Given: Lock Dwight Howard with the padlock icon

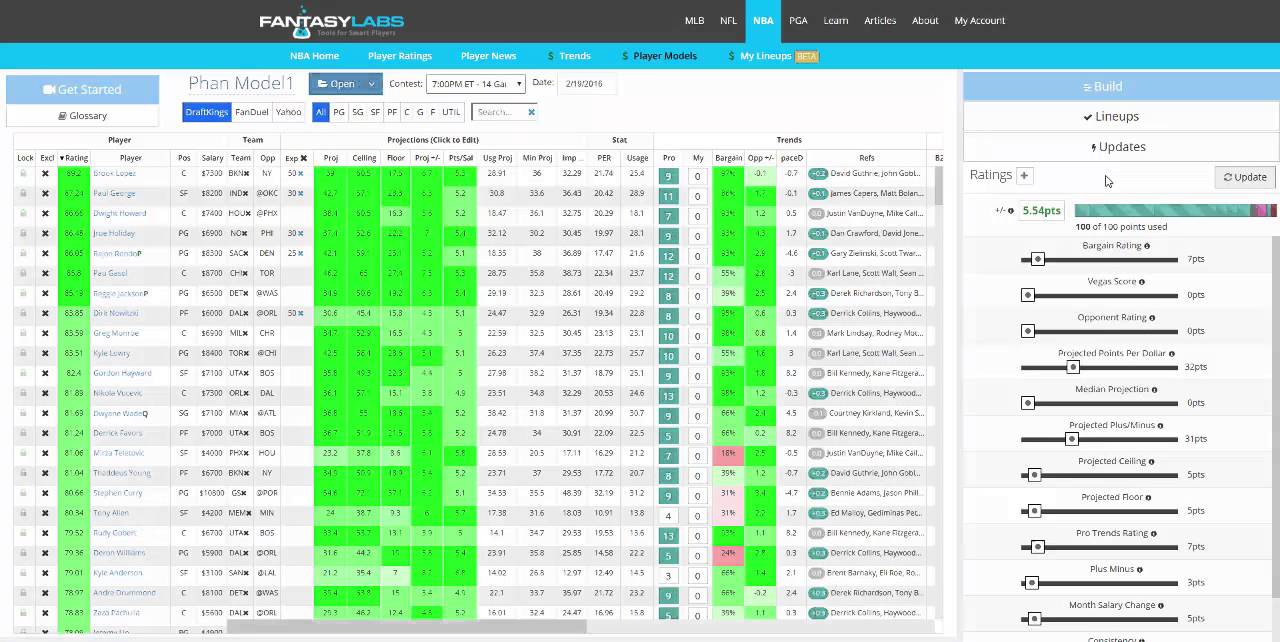Looking at the screenshot, I should (x=24, y=213).
